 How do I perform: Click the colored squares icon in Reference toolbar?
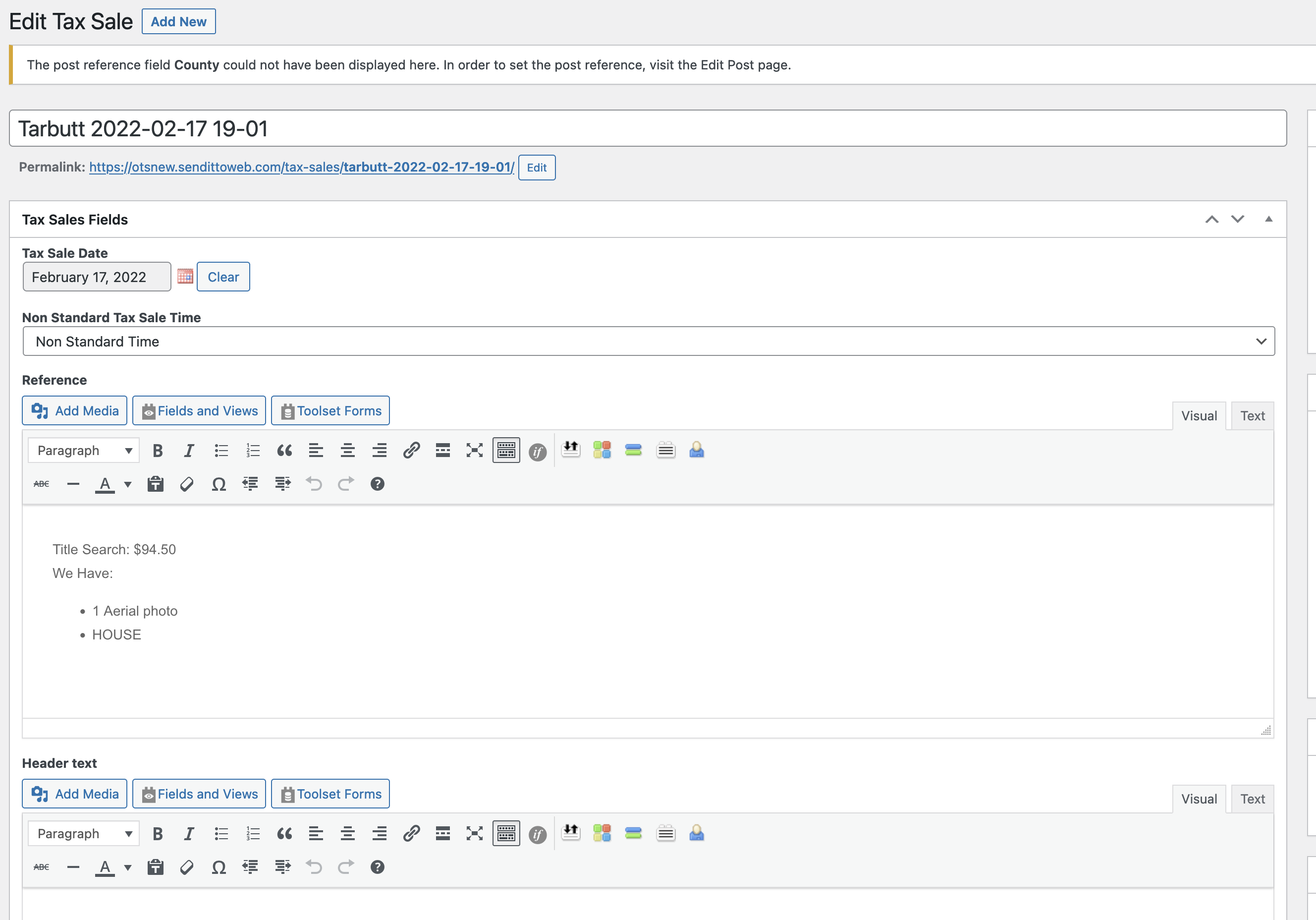pyautogui.click(x=602, y=450)
